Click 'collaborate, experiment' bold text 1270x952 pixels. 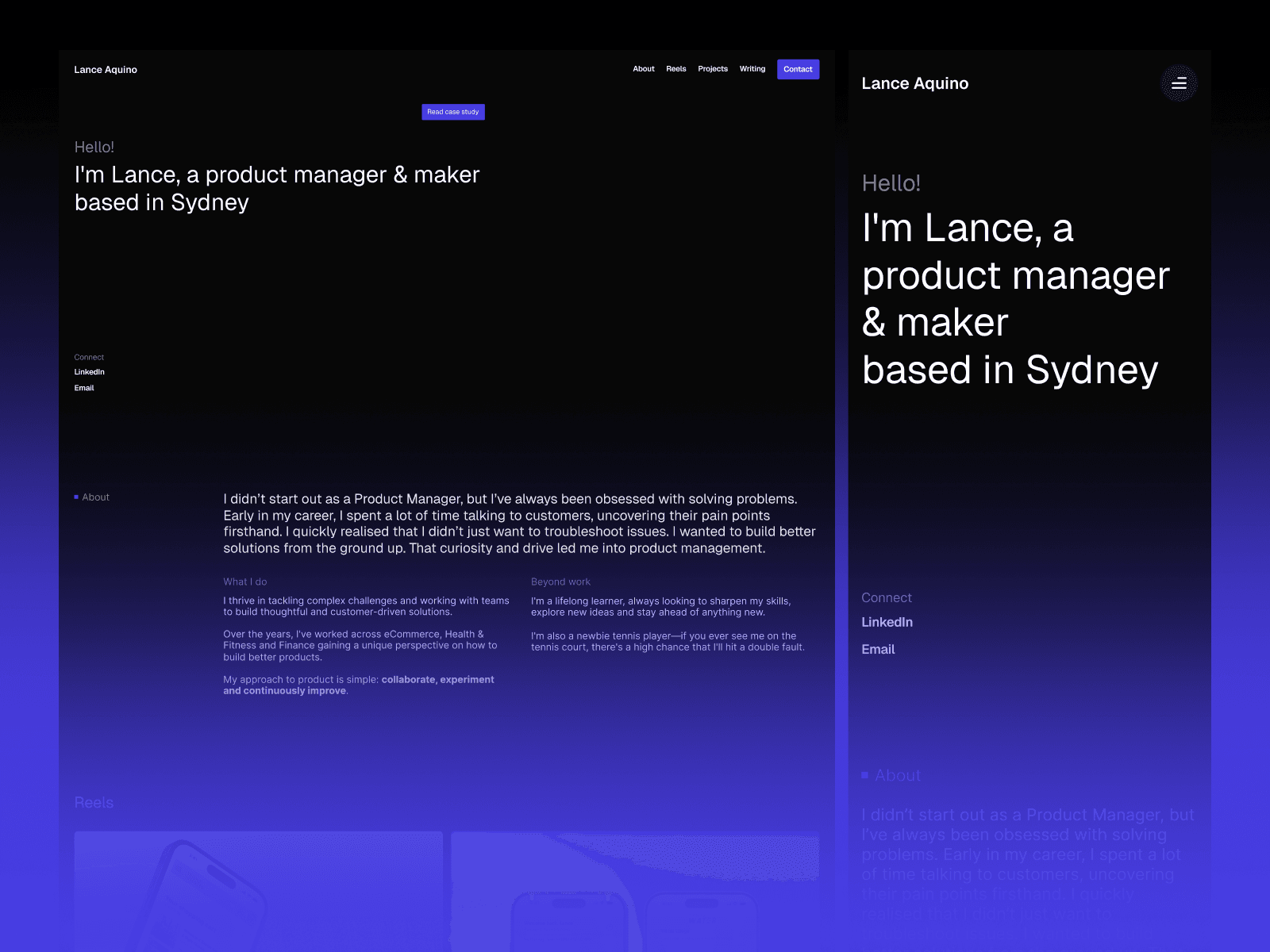pos(437,679)
